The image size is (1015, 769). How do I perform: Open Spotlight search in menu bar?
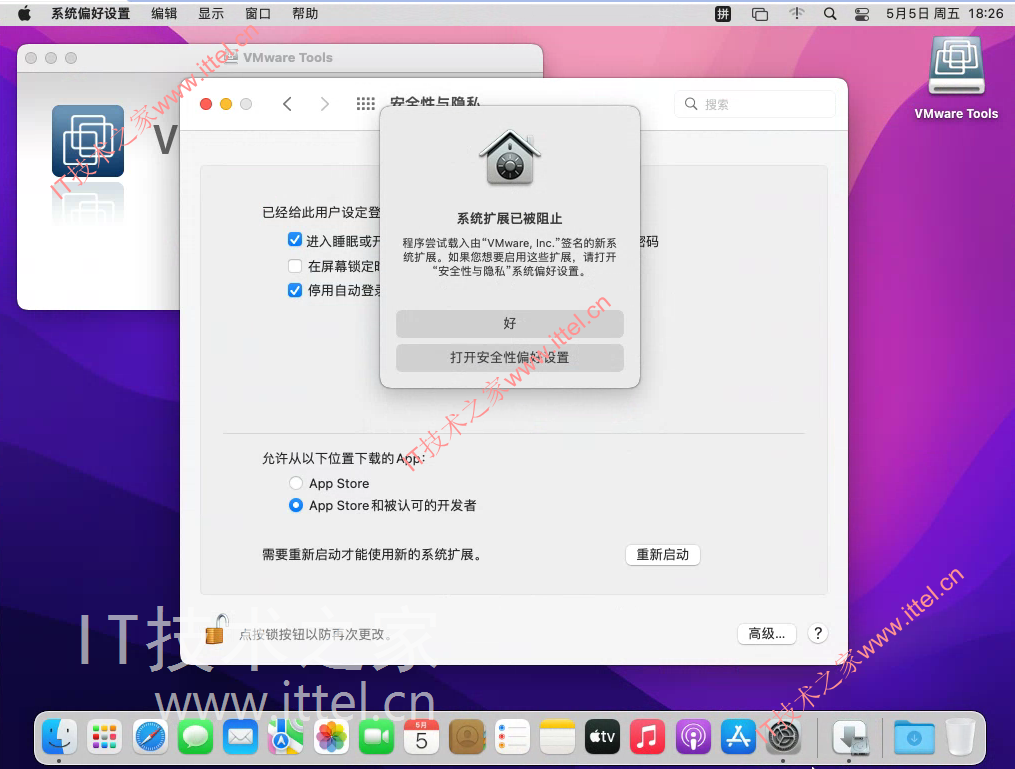pyautogui.click(x=830, y=14)
